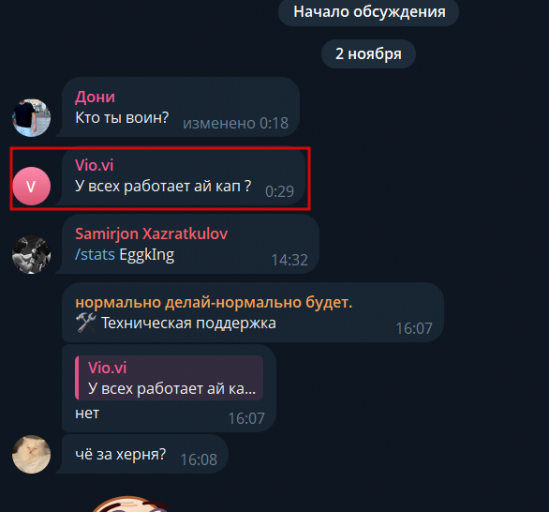Screen dimensions: 549x512
Task: Click the cat avatar beside чё за херня
Action: pos(32,454)
